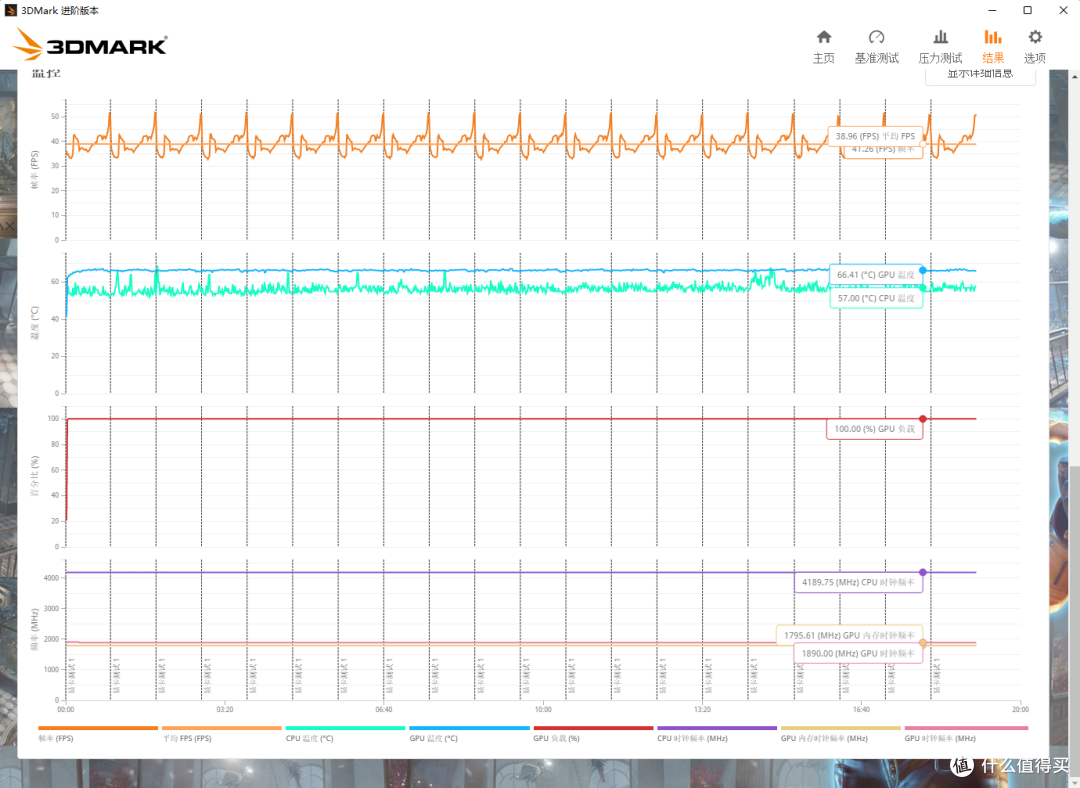The height and width of the screenshot is (788, 1080).
Task: Click the 38.96 (FPS) 平均 FPS tooltip
Action: (x=875, y=136)
